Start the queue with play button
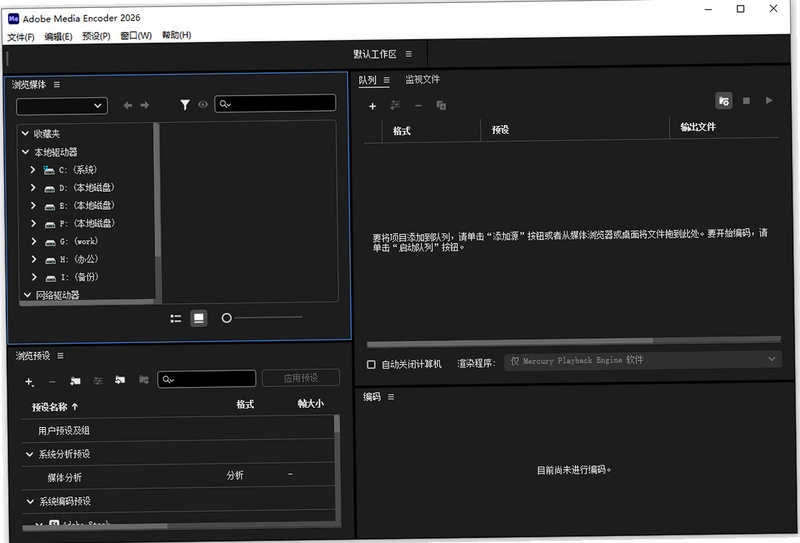This screenshot has width=800, height=543. pyautogui.click(x=769, y=101)
